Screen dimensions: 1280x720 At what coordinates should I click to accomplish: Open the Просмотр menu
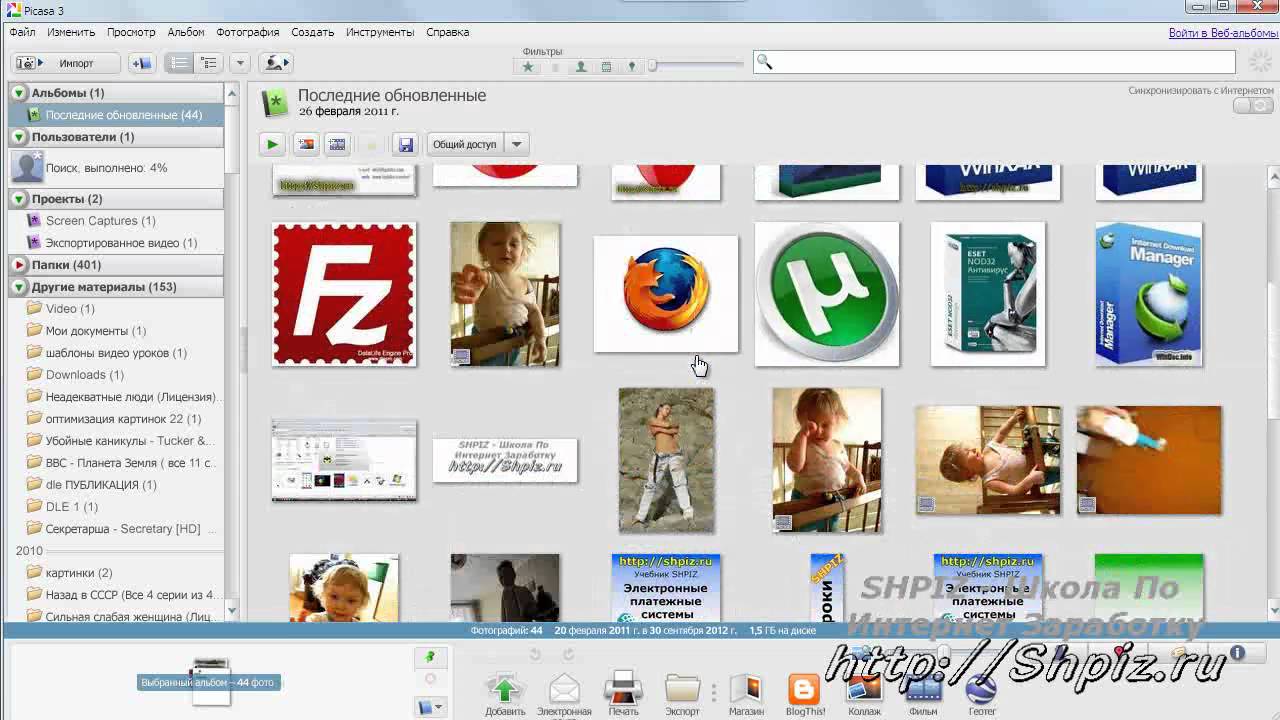131,32
